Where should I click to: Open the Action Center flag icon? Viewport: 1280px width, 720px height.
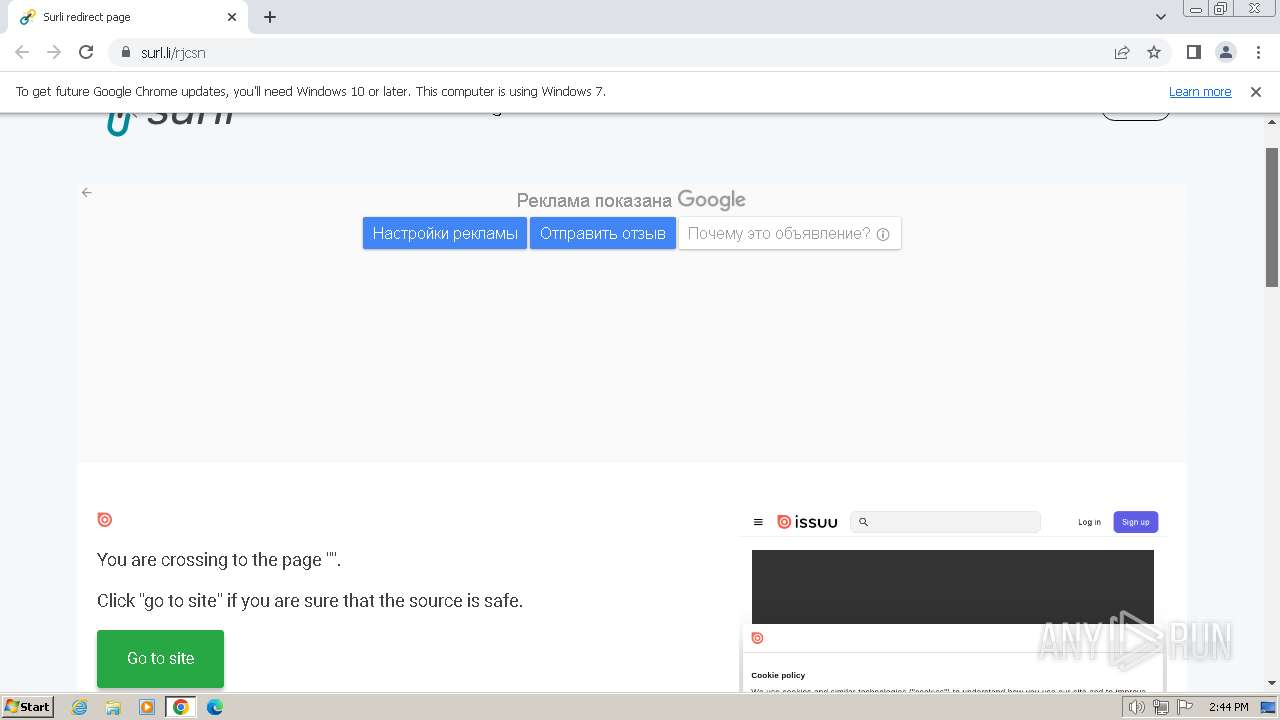click(x=1184, y=707)
